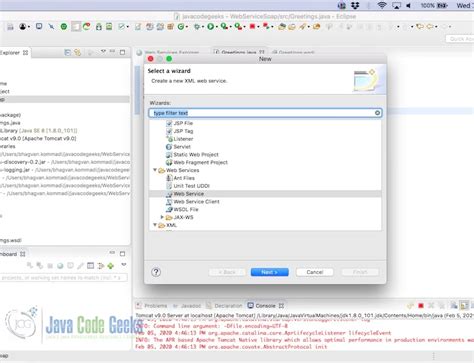Select the Web Service wizard entry
The width and height of the screenshot is (474, 363).
pyautogui.click(x=185, y=194)
